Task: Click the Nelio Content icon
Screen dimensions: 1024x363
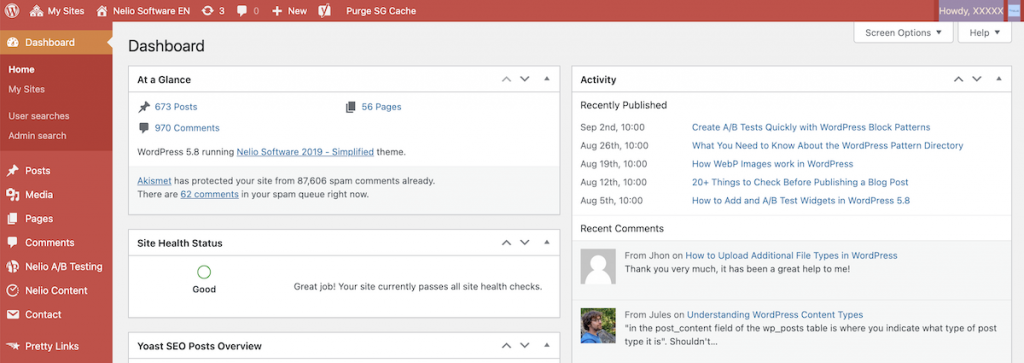Action: tap(12, 291)
